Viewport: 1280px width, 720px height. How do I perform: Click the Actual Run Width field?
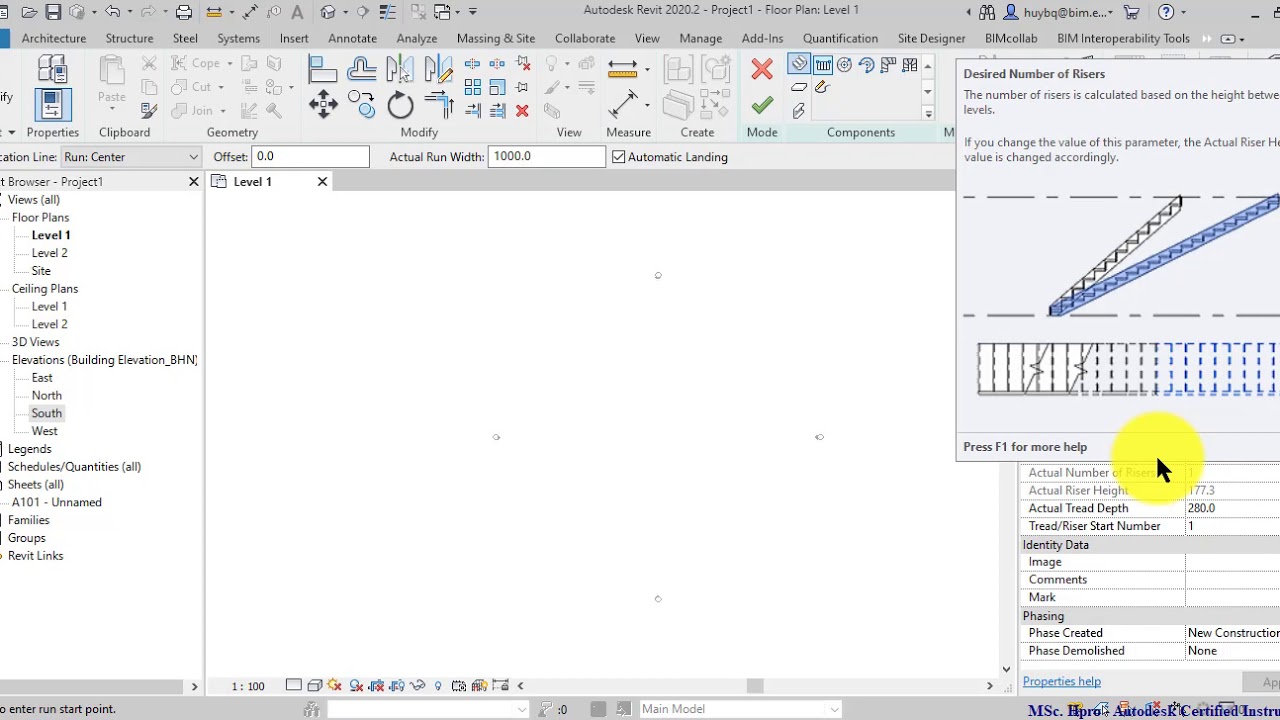coord(547,157)
